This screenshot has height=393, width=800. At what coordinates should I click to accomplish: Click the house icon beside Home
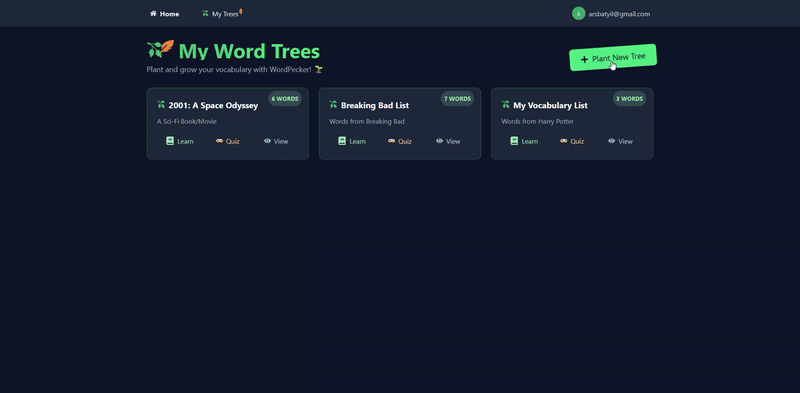tap(153, 14)
